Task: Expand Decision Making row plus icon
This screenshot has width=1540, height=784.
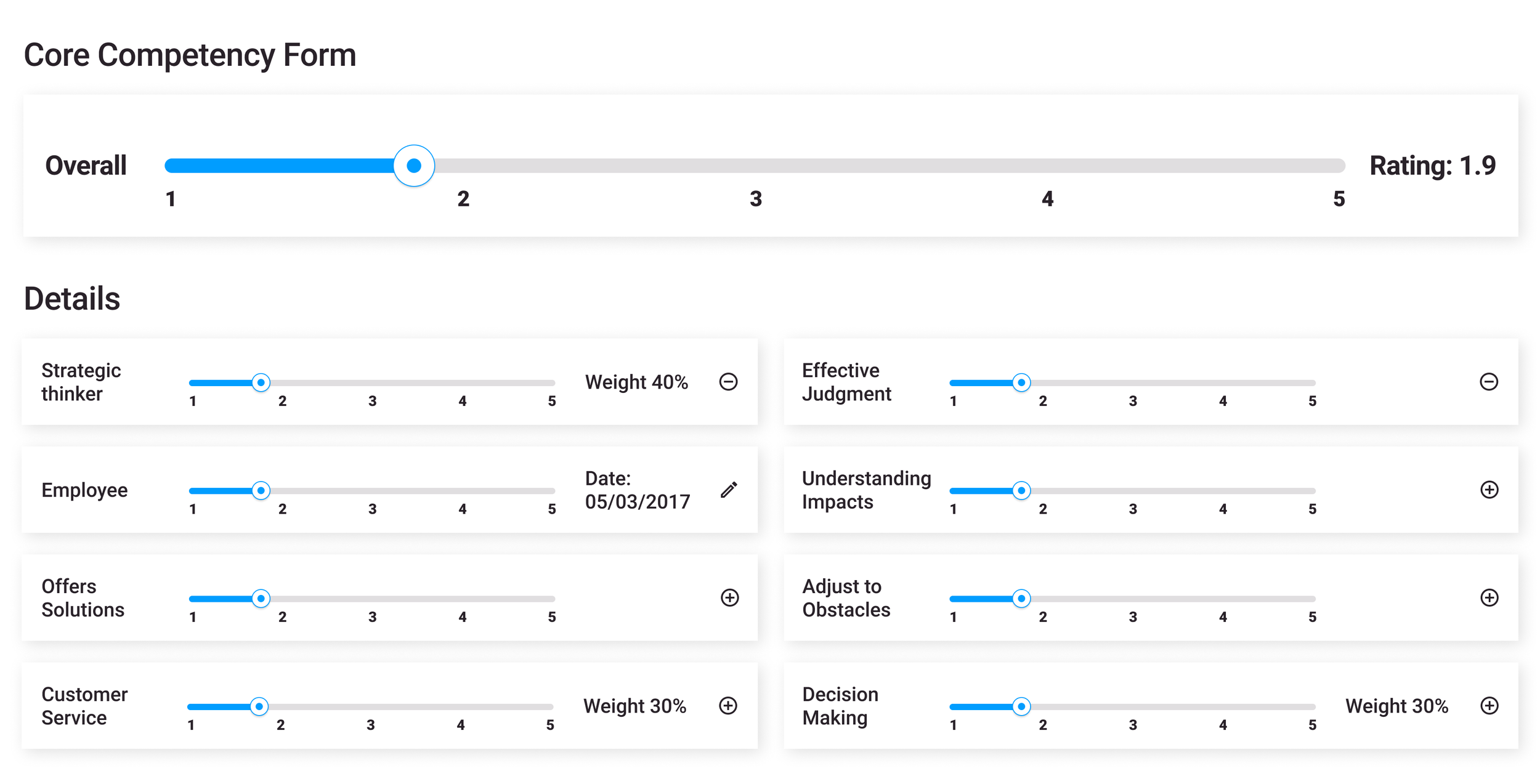Action: pos(1489,706)
